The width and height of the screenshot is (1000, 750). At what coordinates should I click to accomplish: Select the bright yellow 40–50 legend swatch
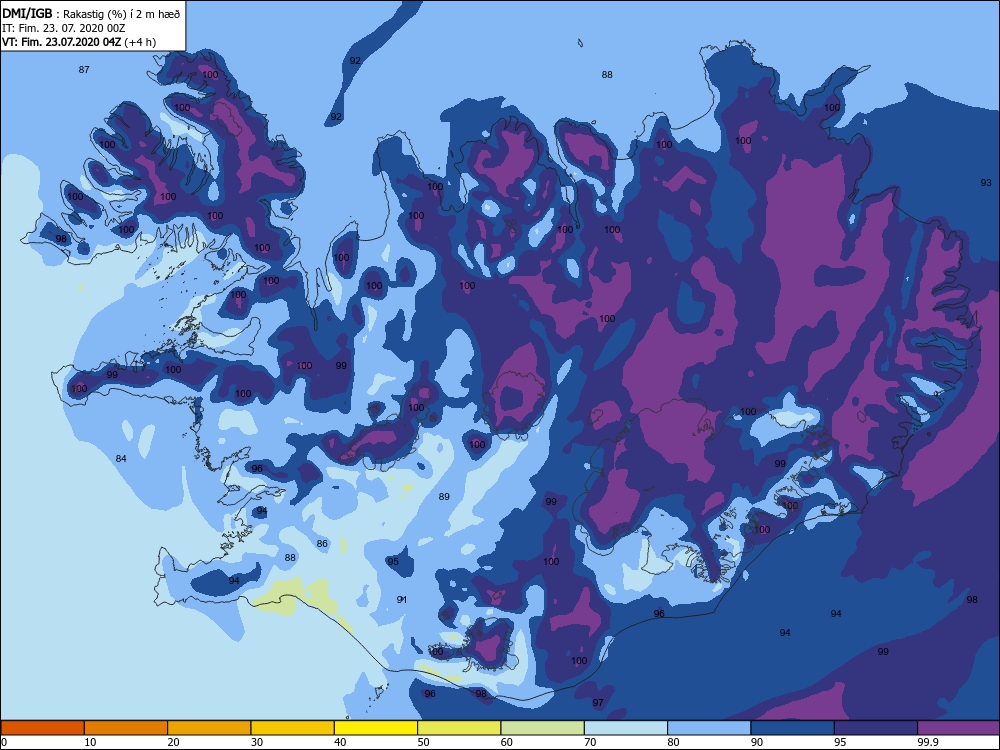click(376, 728)
